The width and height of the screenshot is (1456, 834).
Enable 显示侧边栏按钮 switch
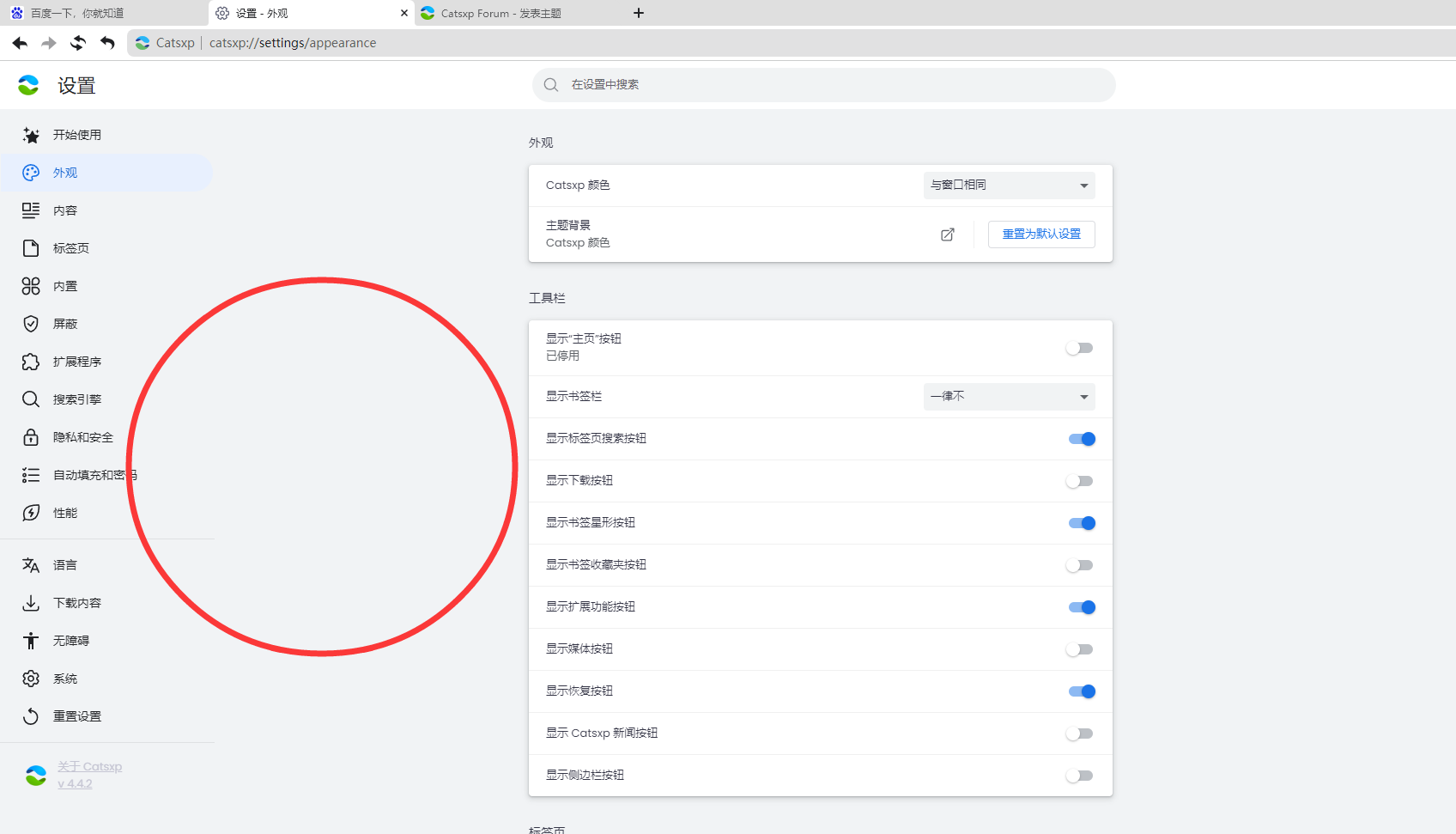coord(1080,776)
